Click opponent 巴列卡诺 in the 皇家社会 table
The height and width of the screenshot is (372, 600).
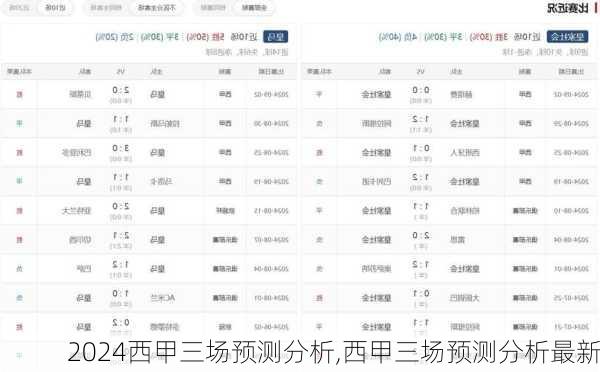377,181
